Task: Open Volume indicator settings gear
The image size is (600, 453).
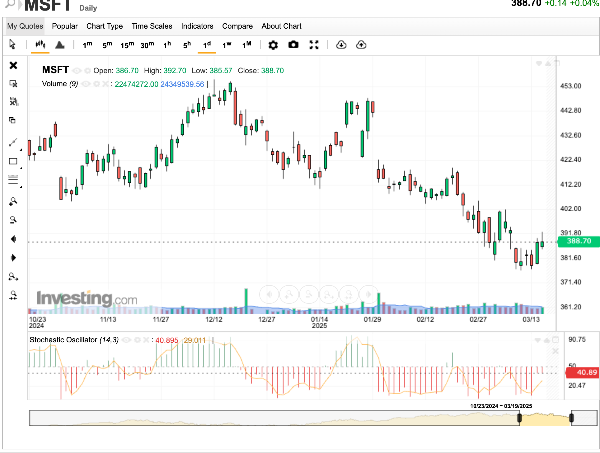Action: (x=96, y=84)
